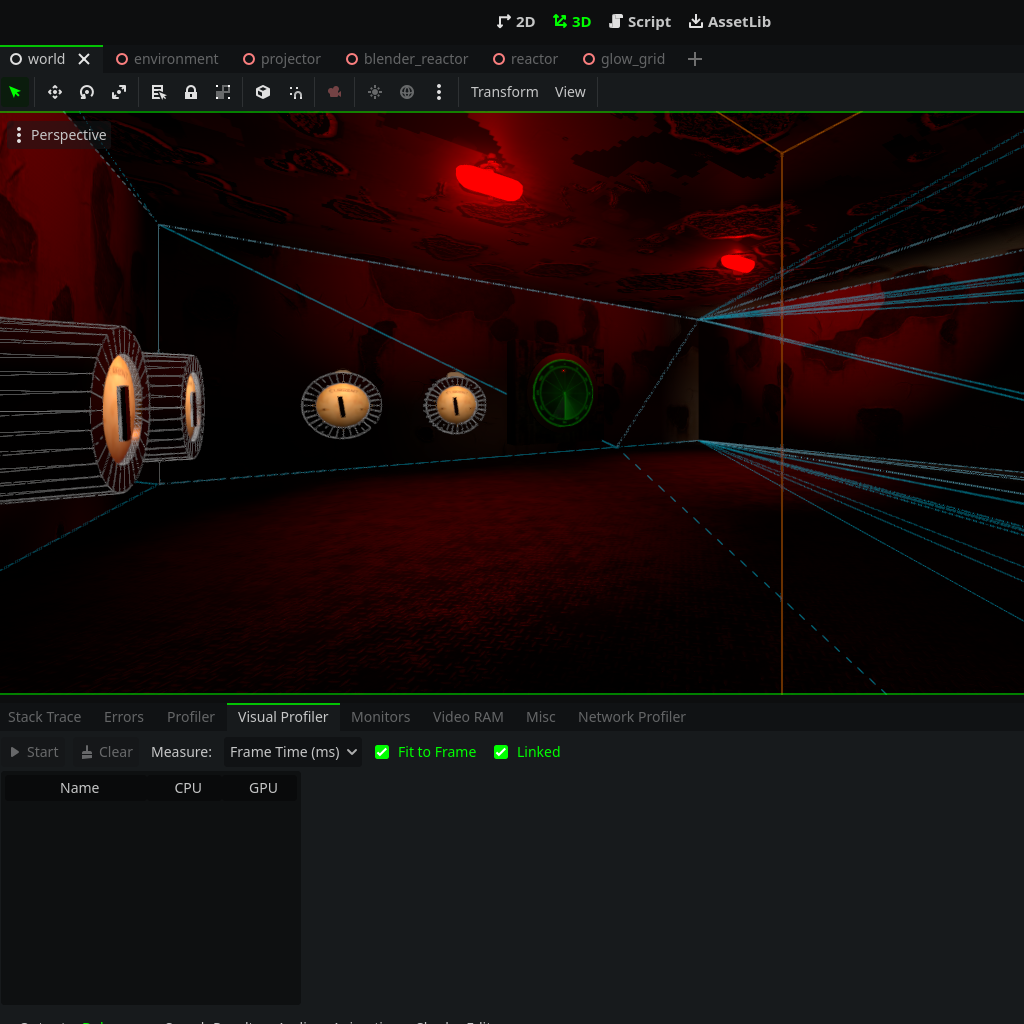Select the Rotate Mode tool

tap(87, 92)
